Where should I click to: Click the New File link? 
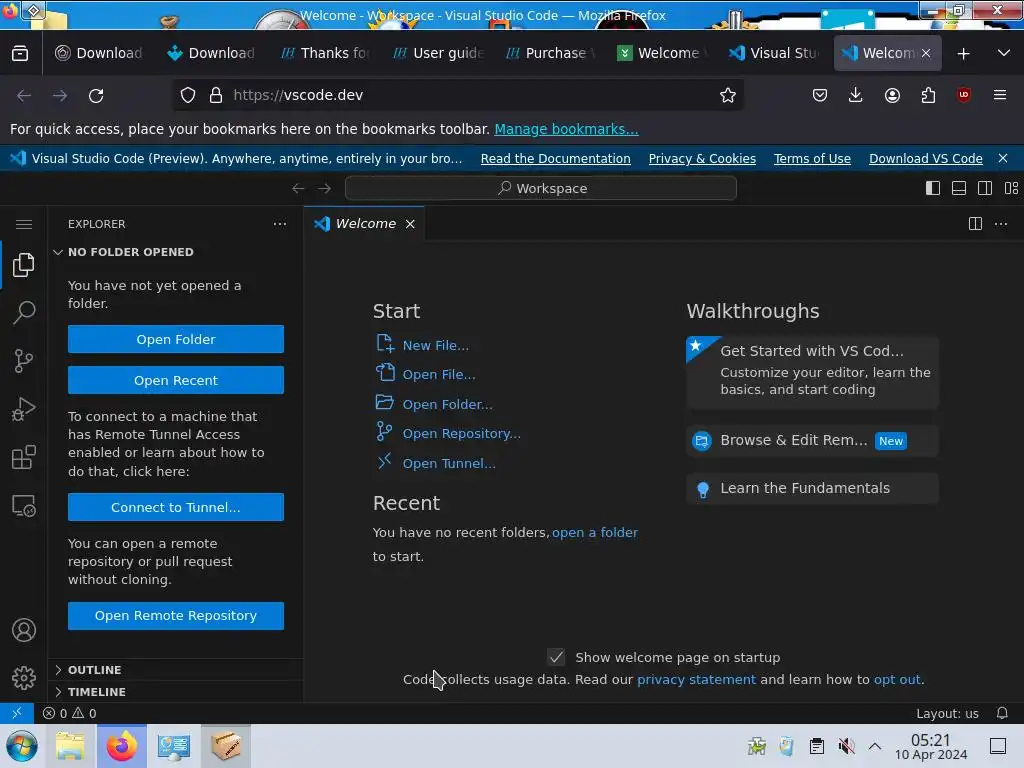(435, 345)
